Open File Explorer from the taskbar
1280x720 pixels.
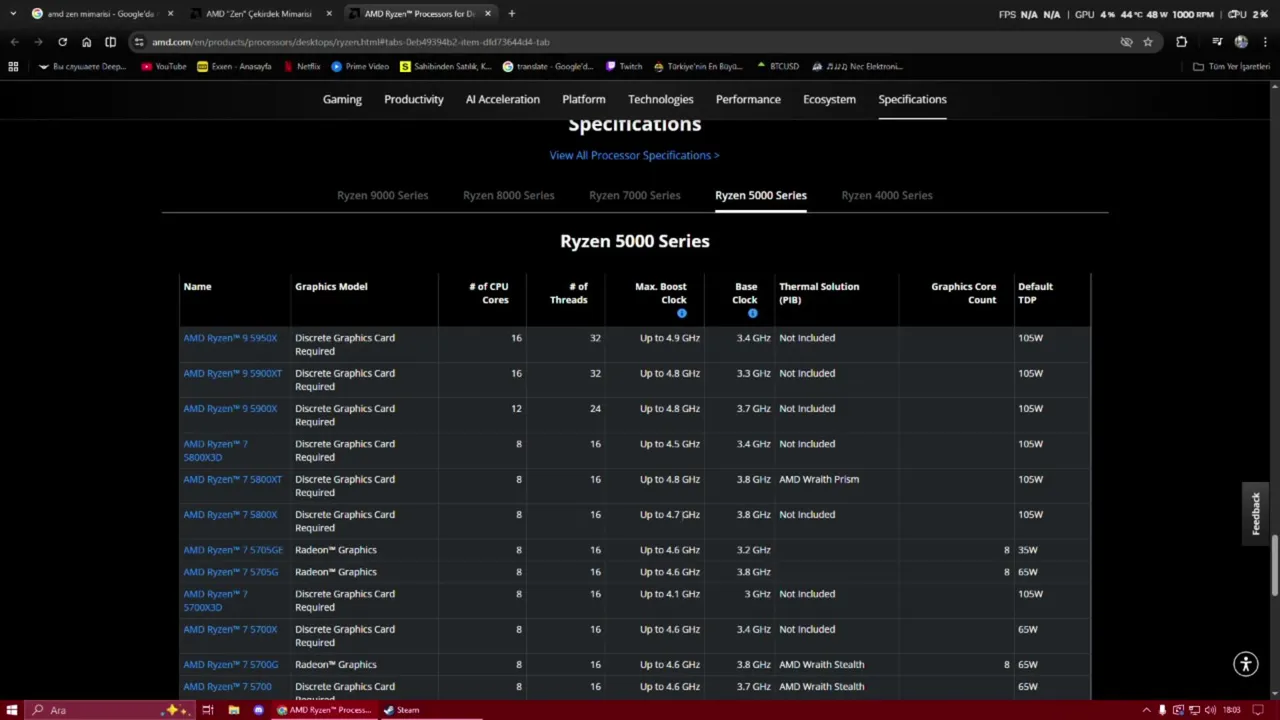click(233, 710)
